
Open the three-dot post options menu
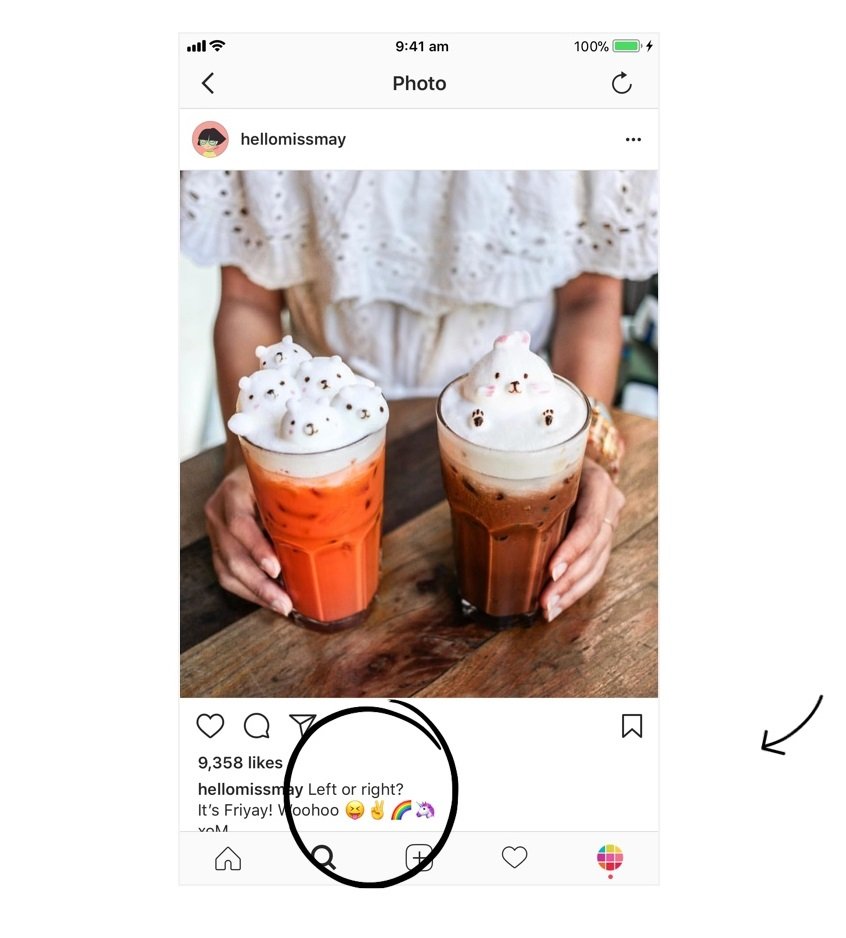coord(633,139)
